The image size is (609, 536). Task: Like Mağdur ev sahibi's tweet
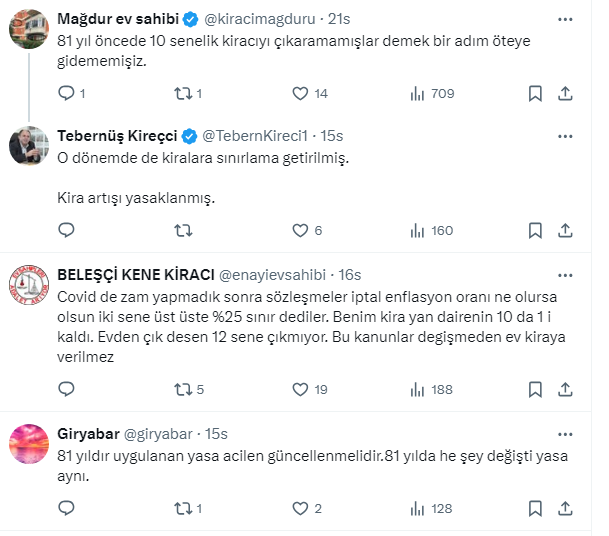pyautogui.click(x=300, y=93)
